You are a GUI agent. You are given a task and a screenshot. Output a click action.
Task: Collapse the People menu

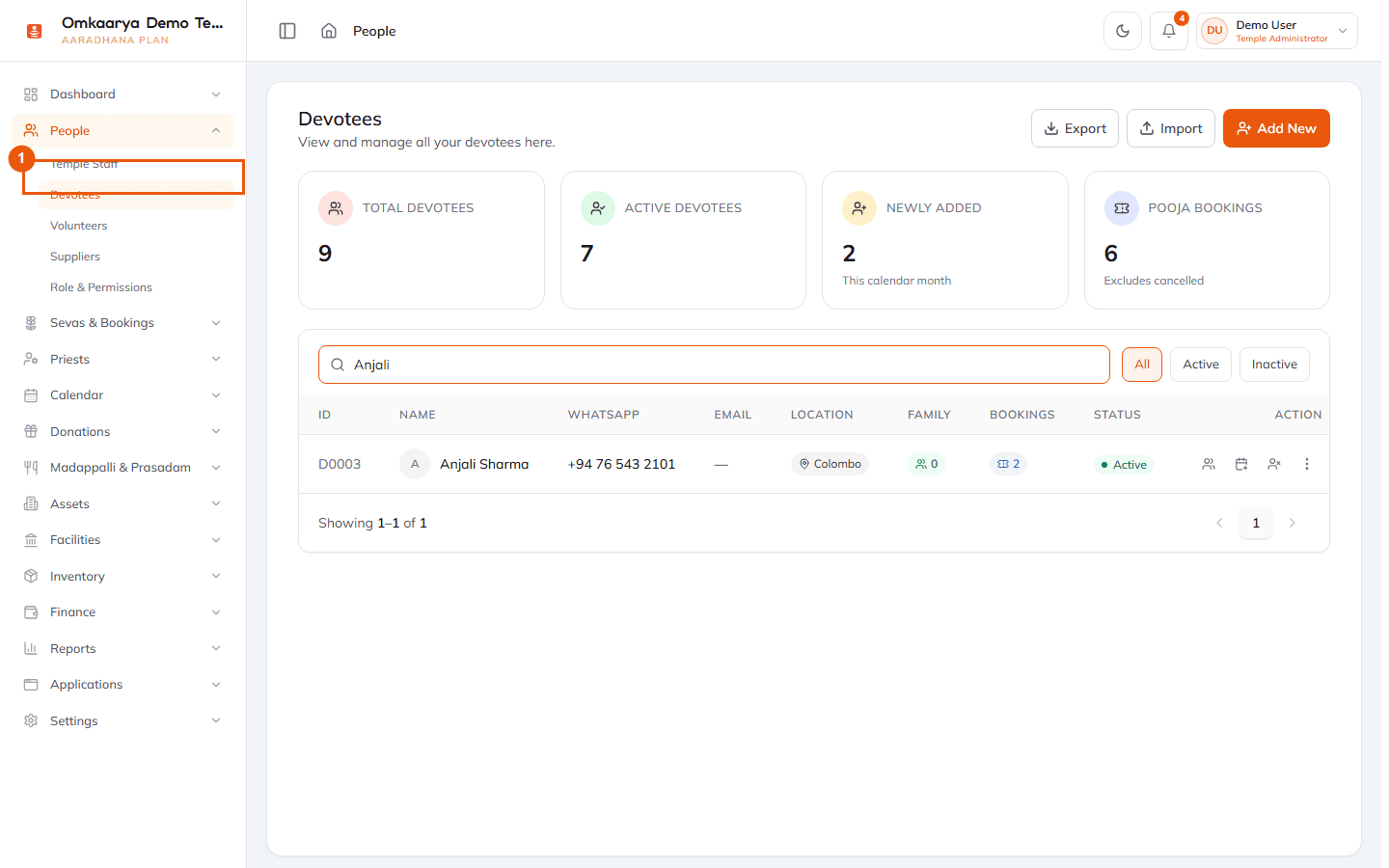pyautogui.click(x=123, y=130)
